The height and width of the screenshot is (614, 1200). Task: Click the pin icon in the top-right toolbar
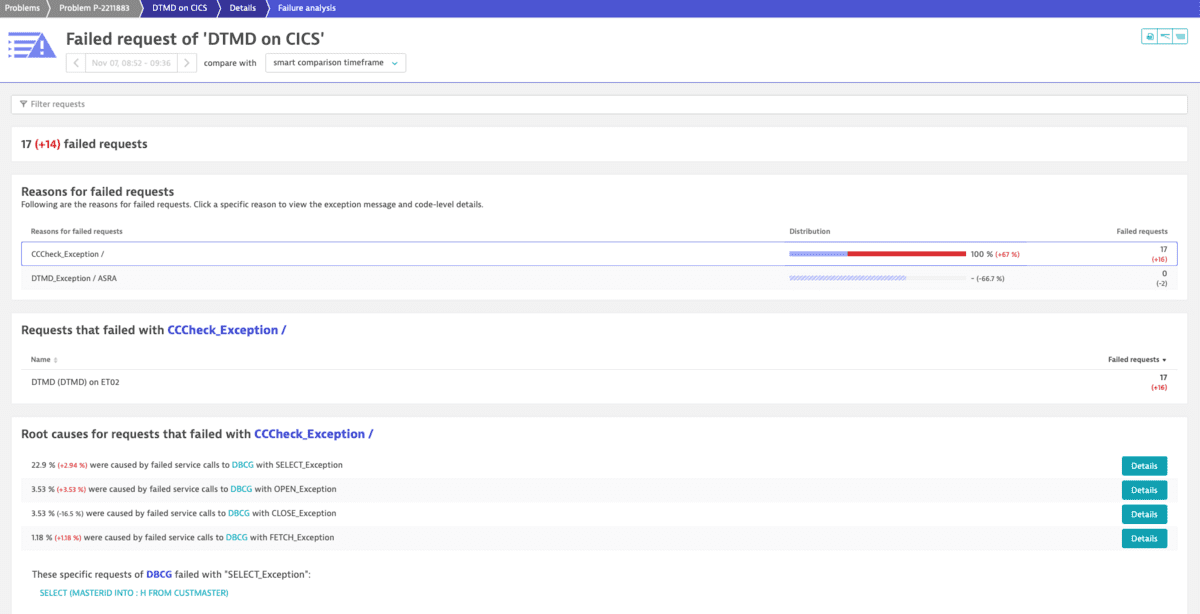coord(1165,35)
